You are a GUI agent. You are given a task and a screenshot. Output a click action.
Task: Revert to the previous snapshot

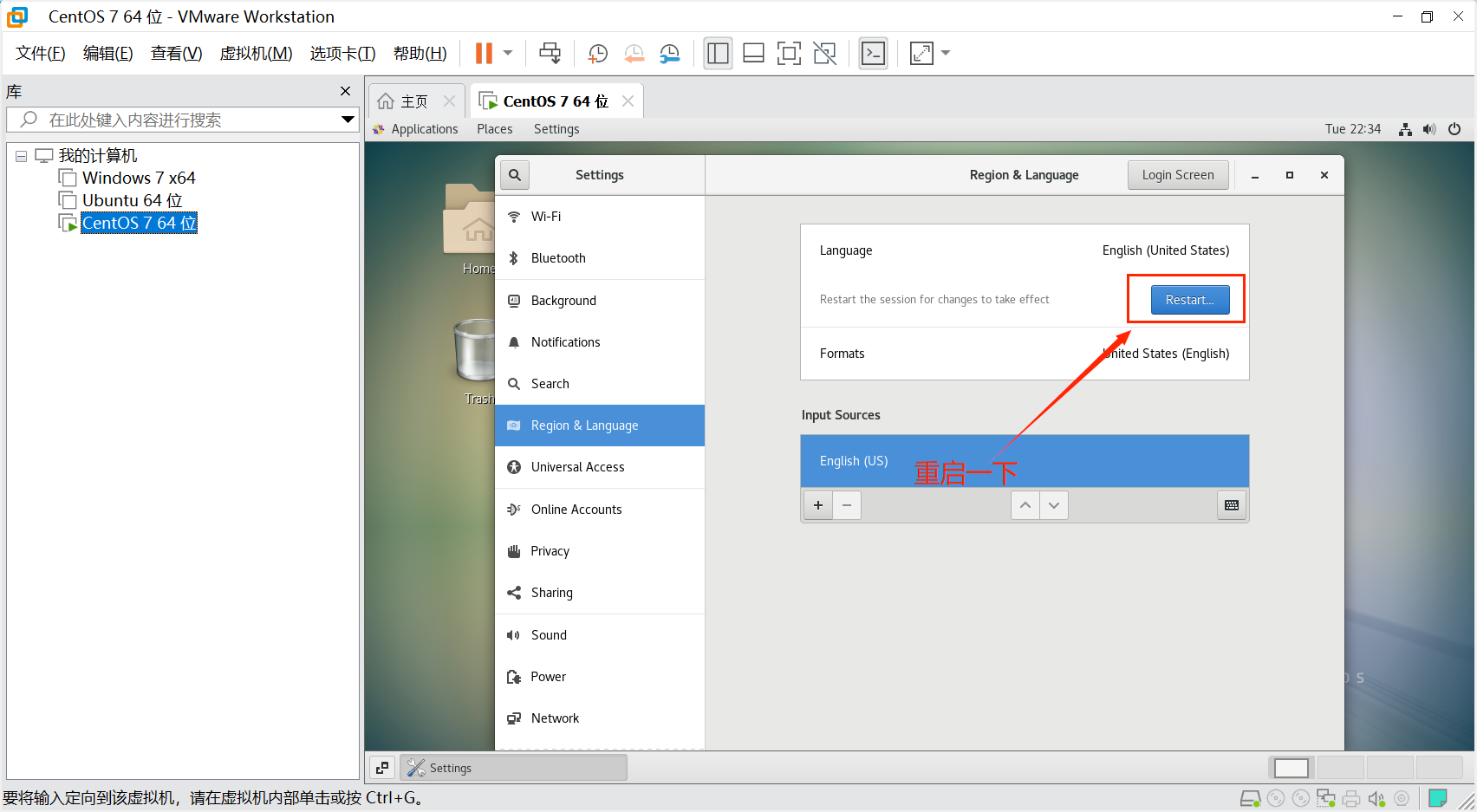(634, 53)
